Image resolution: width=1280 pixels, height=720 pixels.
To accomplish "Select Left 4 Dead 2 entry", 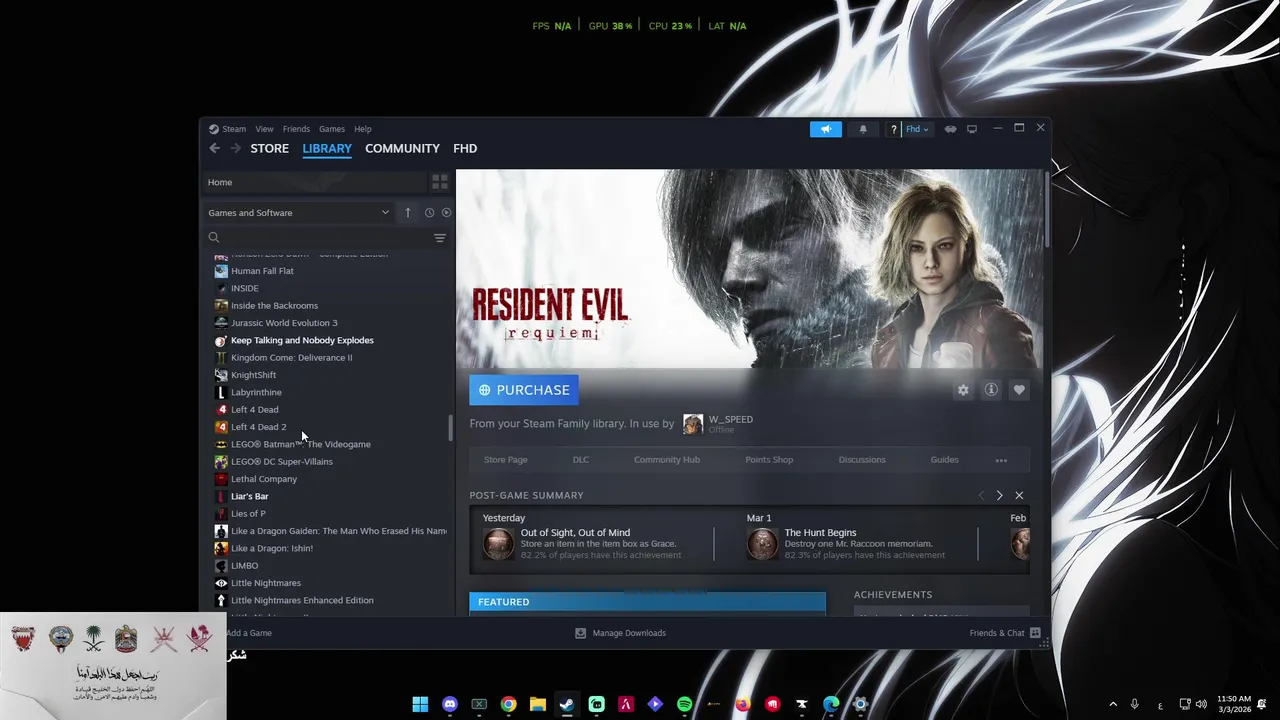I will pyautogui.click(x=258, y=427).
